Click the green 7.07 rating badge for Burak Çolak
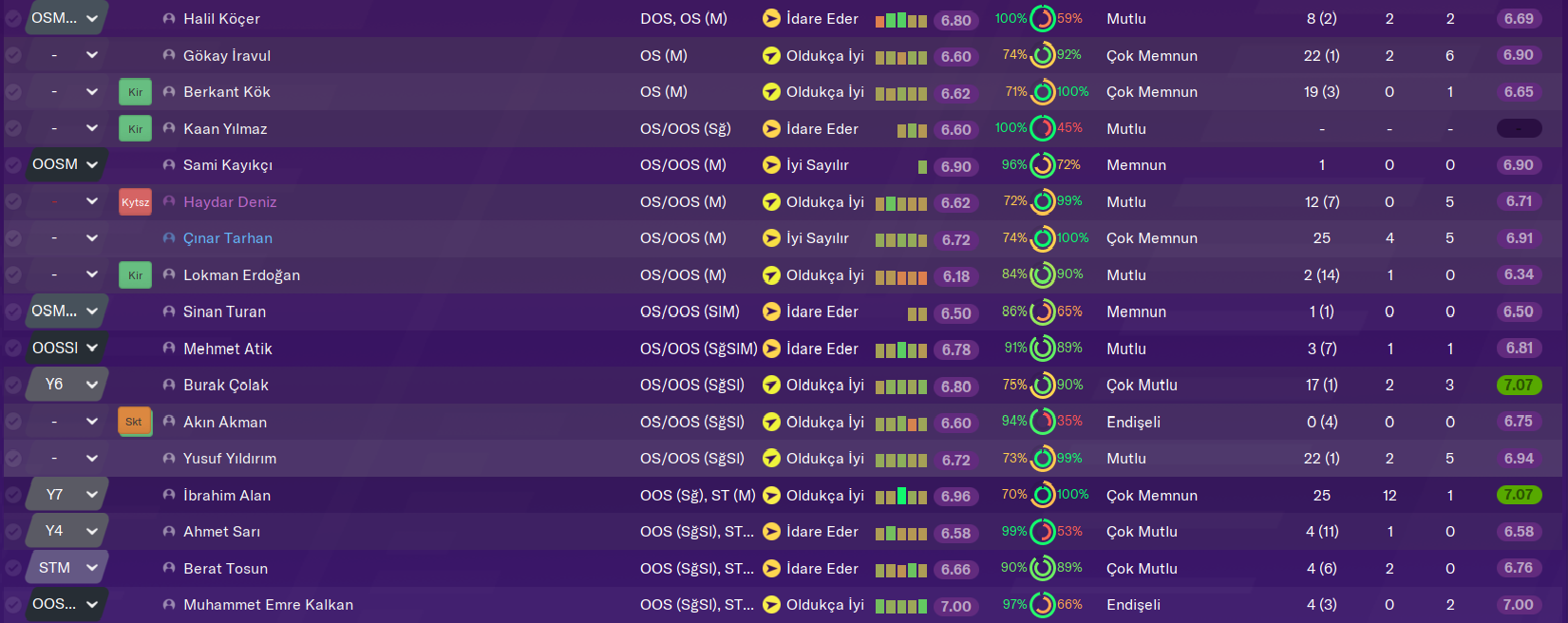1568x623 pixels. click(1518, 386)
